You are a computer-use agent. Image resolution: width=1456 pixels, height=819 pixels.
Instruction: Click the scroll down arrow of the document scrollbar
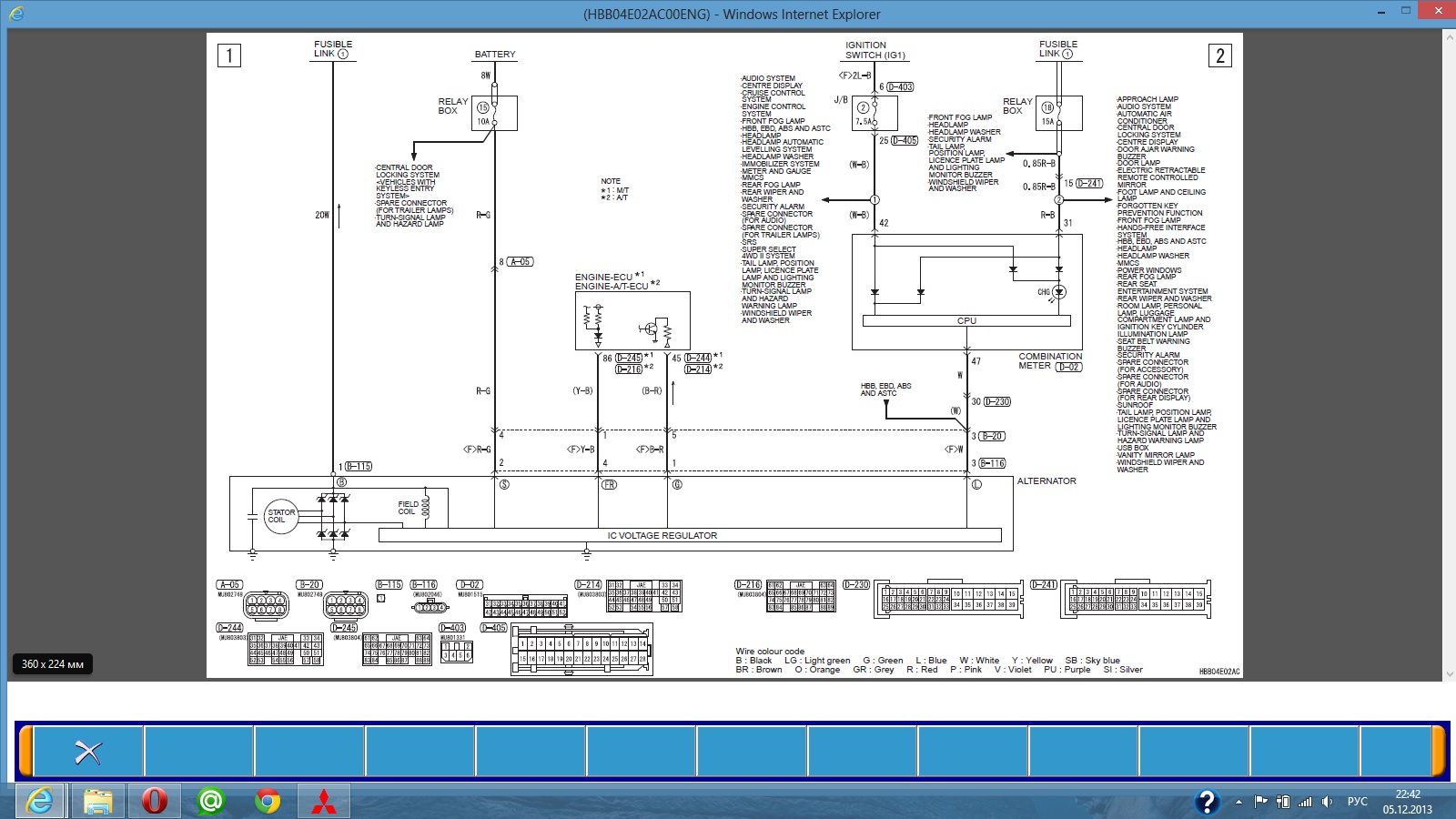click(x=1450, y=675)
